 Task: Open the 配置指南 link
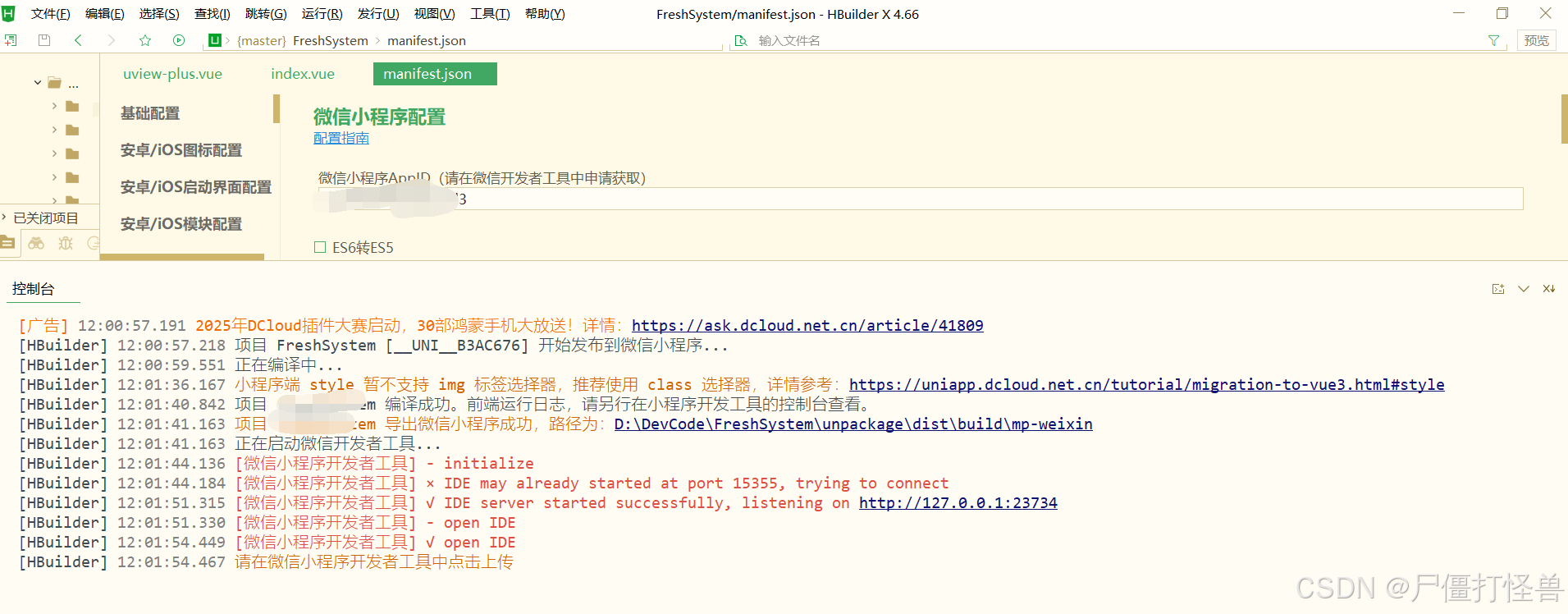(341, 138)
